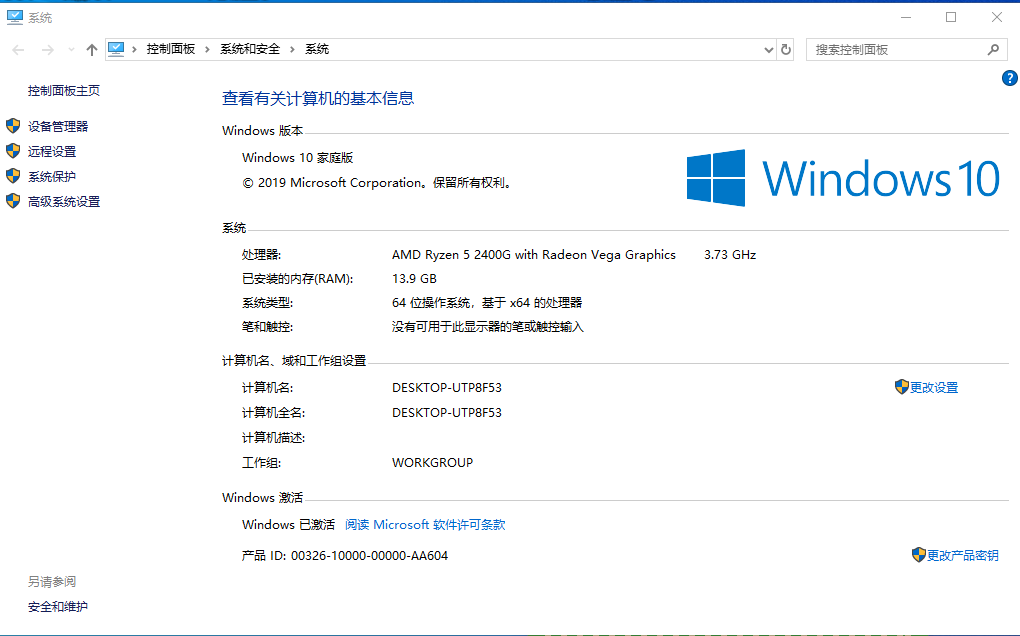Expand the back-history chevron beside navigation arrows
1020x636 pixels.
coord(70,48)
